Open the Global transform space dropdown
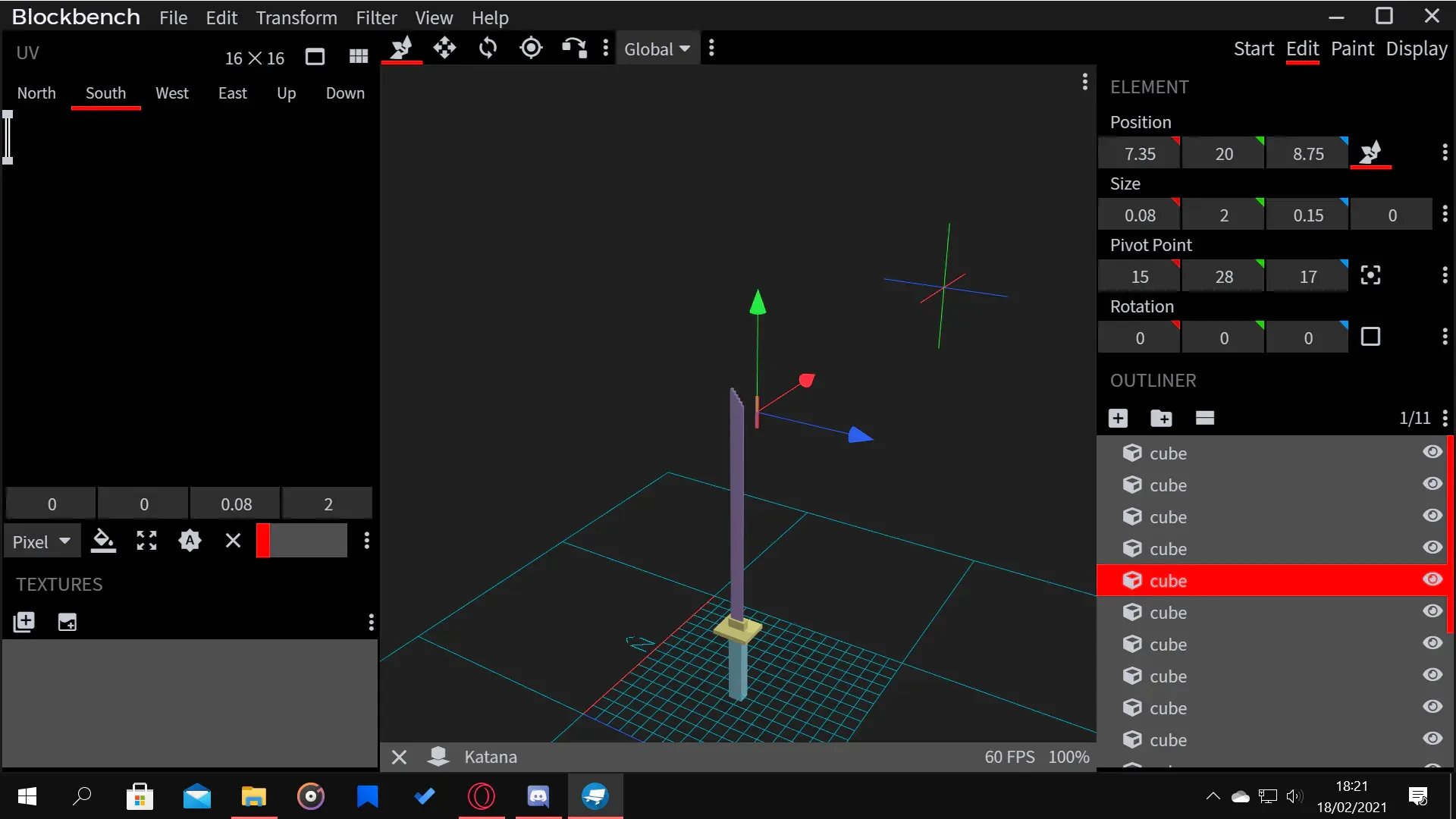Viewport: 1456px width, 819px height. 657,49
